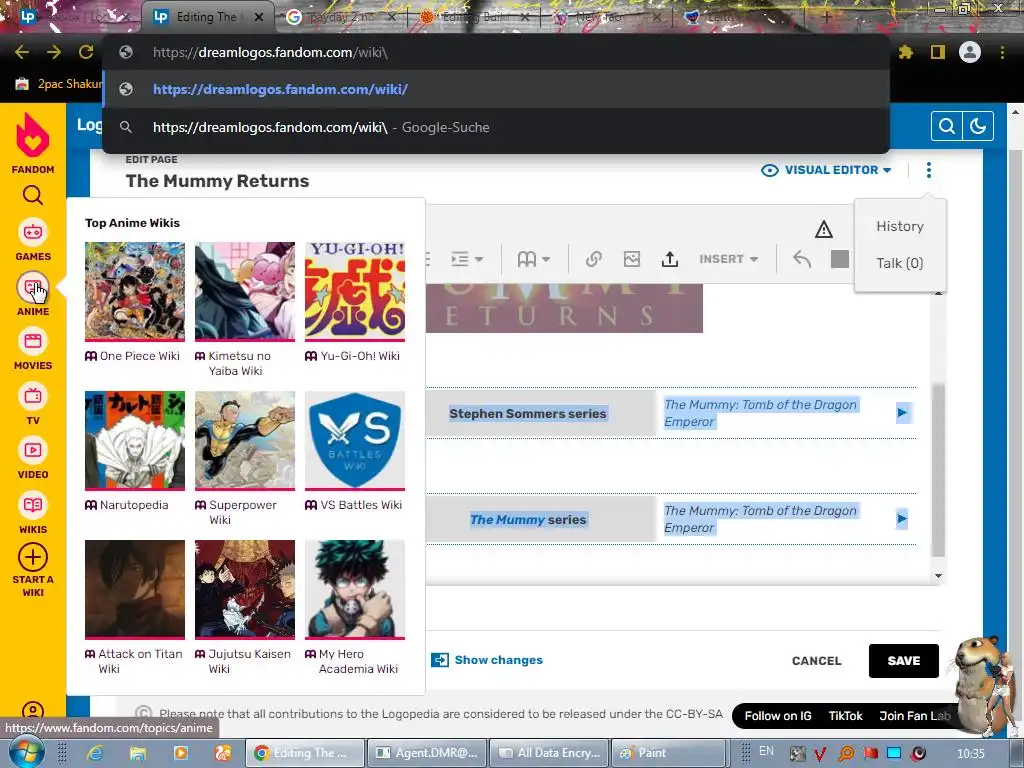The width and height of the screenshot is (1024, 768).
Task: Toggle dark mode with moon icon
Action: [x=978, y=126]
